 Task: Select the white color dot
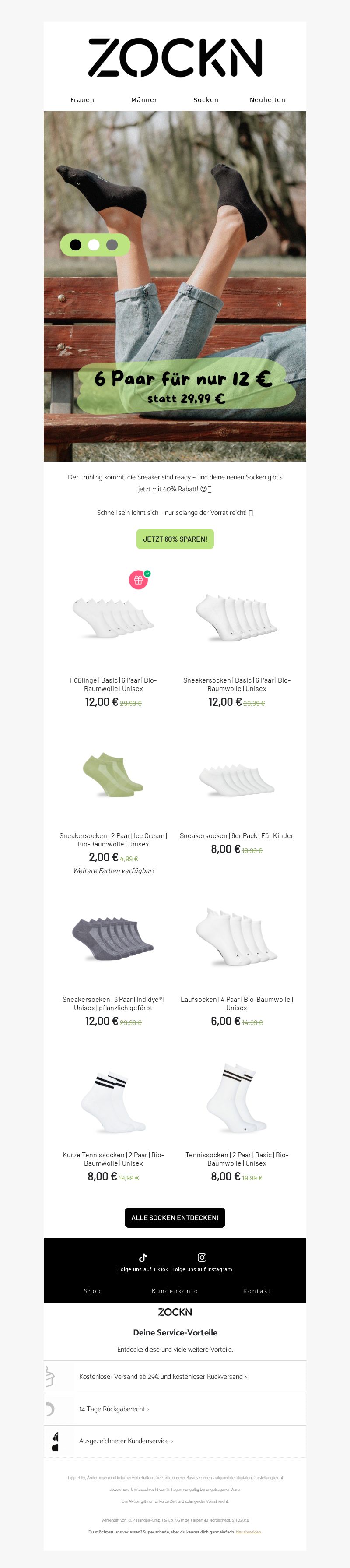coord(94,245)
